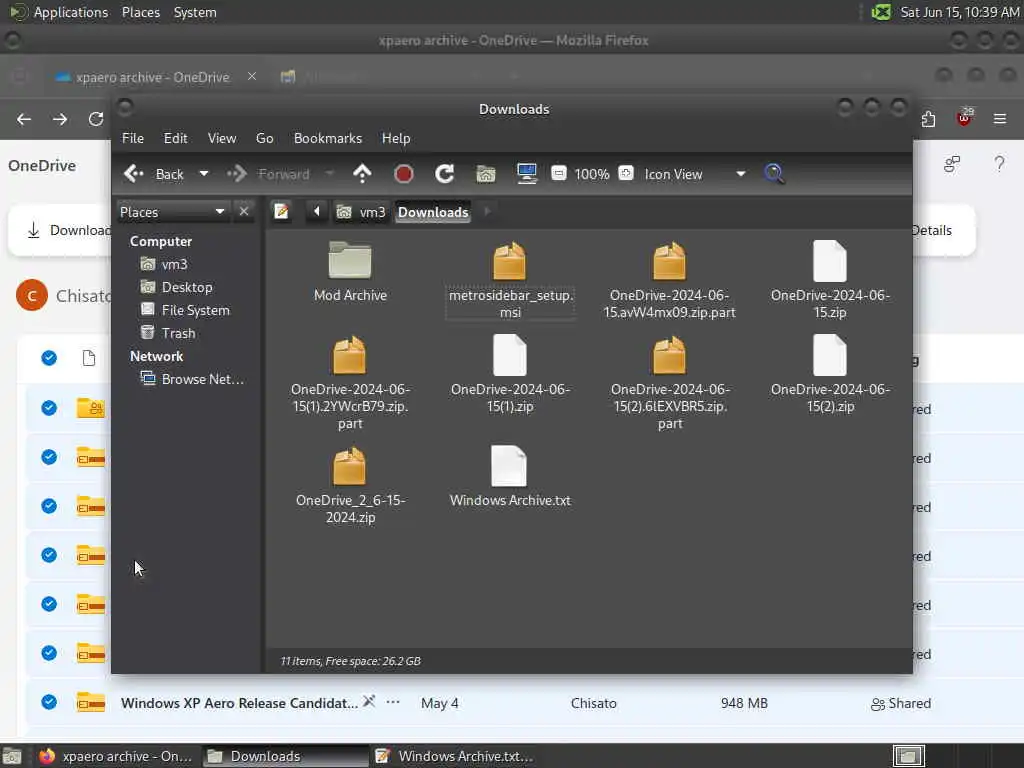Open the Back history dropdown arrow
Viewport: 1024px width, 768px height.
[204, 174]
